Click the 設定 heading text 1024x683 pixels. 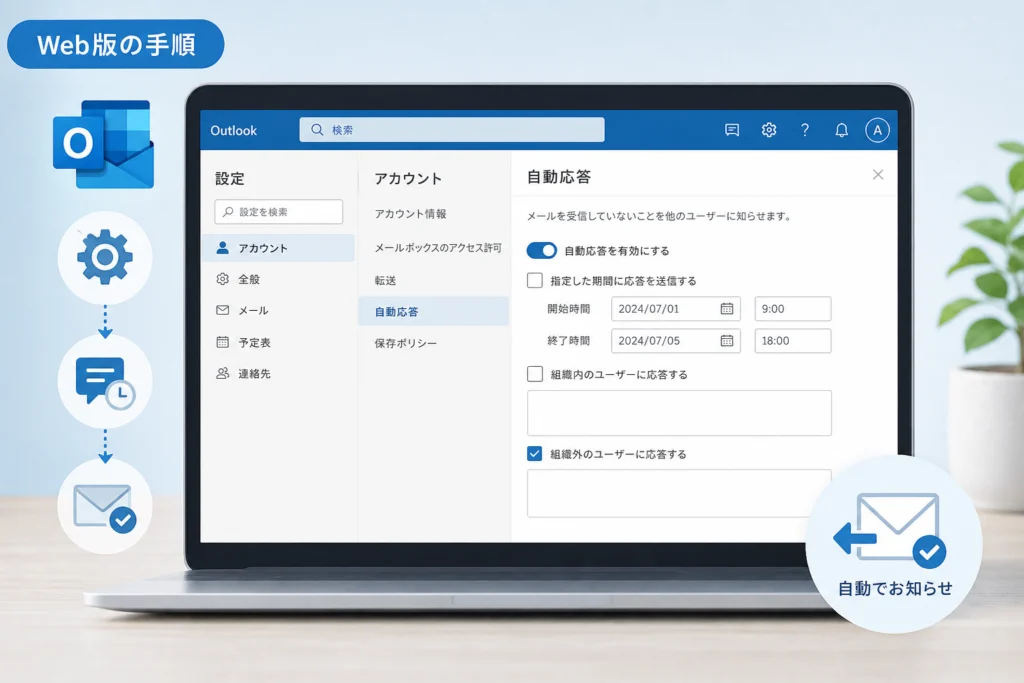(x=230, y=178)
